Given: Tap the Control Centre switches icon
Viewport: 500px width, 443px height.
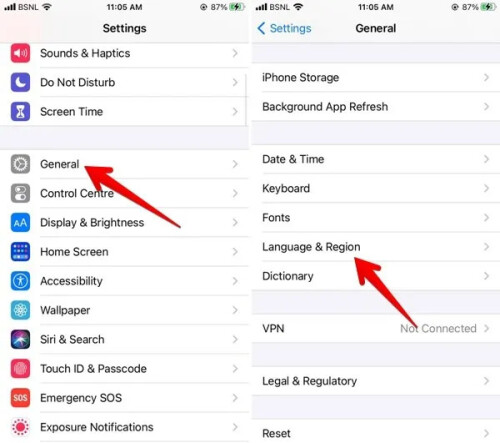Looking at the screenshot, I should [x=20, y=193].
